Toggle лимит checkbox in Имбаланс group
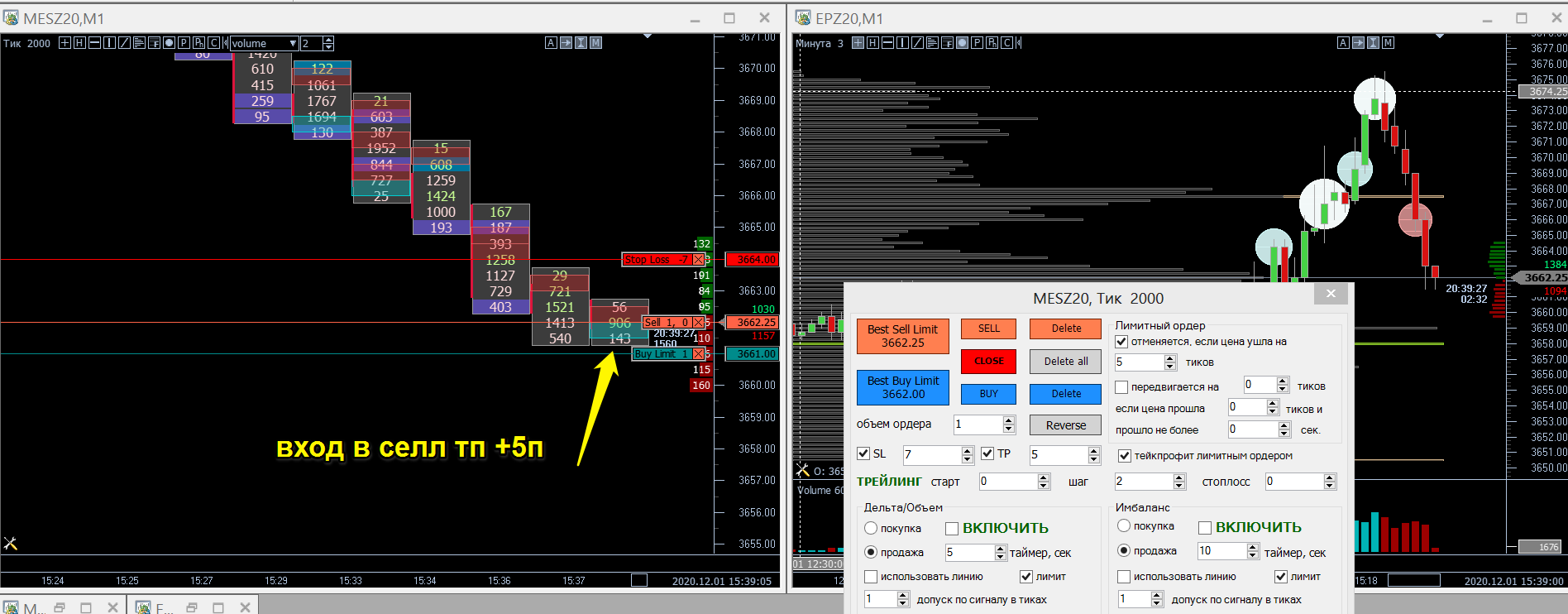Screen dimensions: 1568x614 (x=1281, y=577)
